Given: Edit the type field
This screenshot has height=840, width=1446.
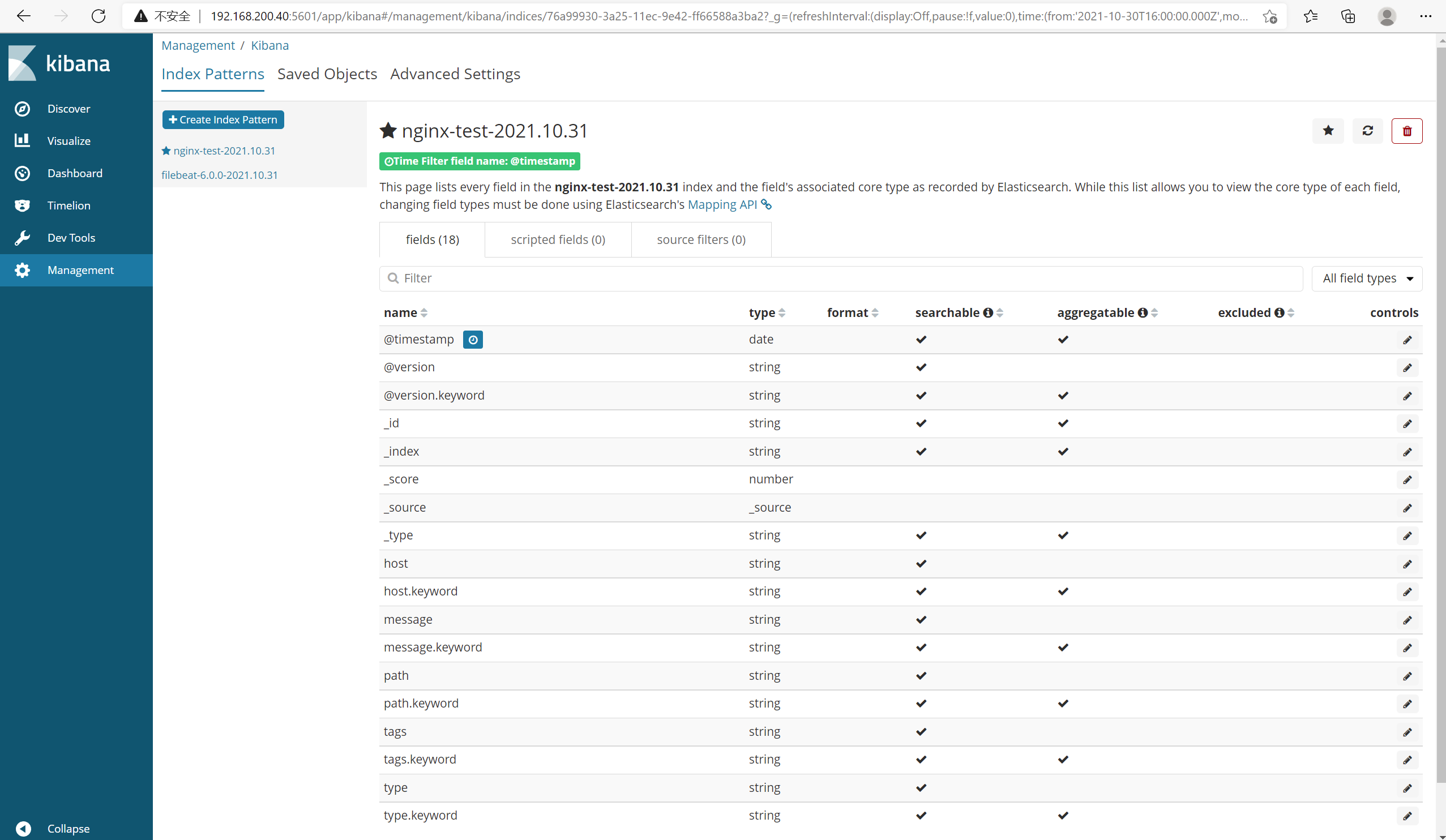Looking at the screenshot, I should click(1407, 788).
